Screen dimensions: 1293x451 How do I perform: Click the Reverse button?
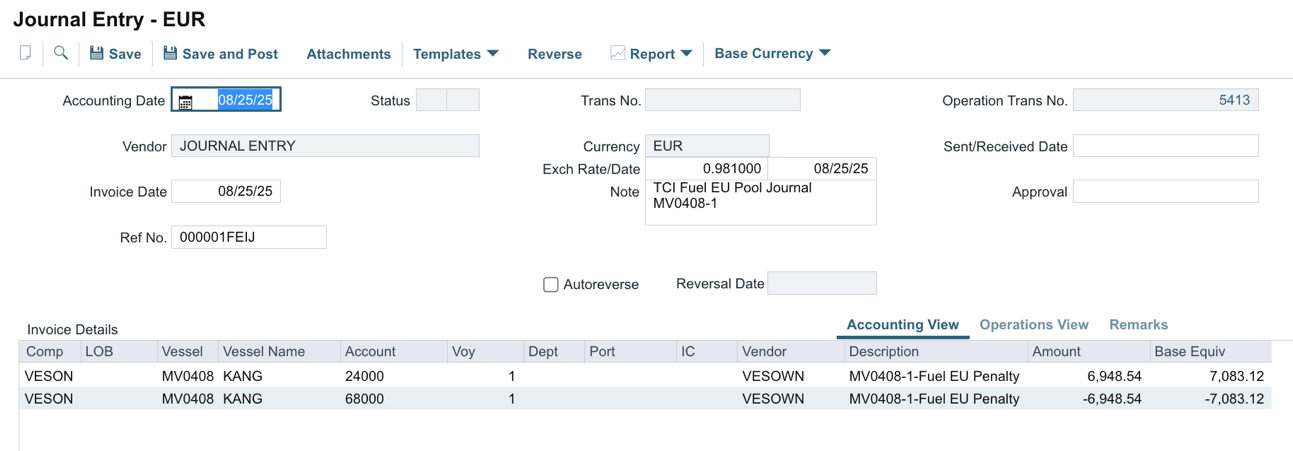[554, 54]
